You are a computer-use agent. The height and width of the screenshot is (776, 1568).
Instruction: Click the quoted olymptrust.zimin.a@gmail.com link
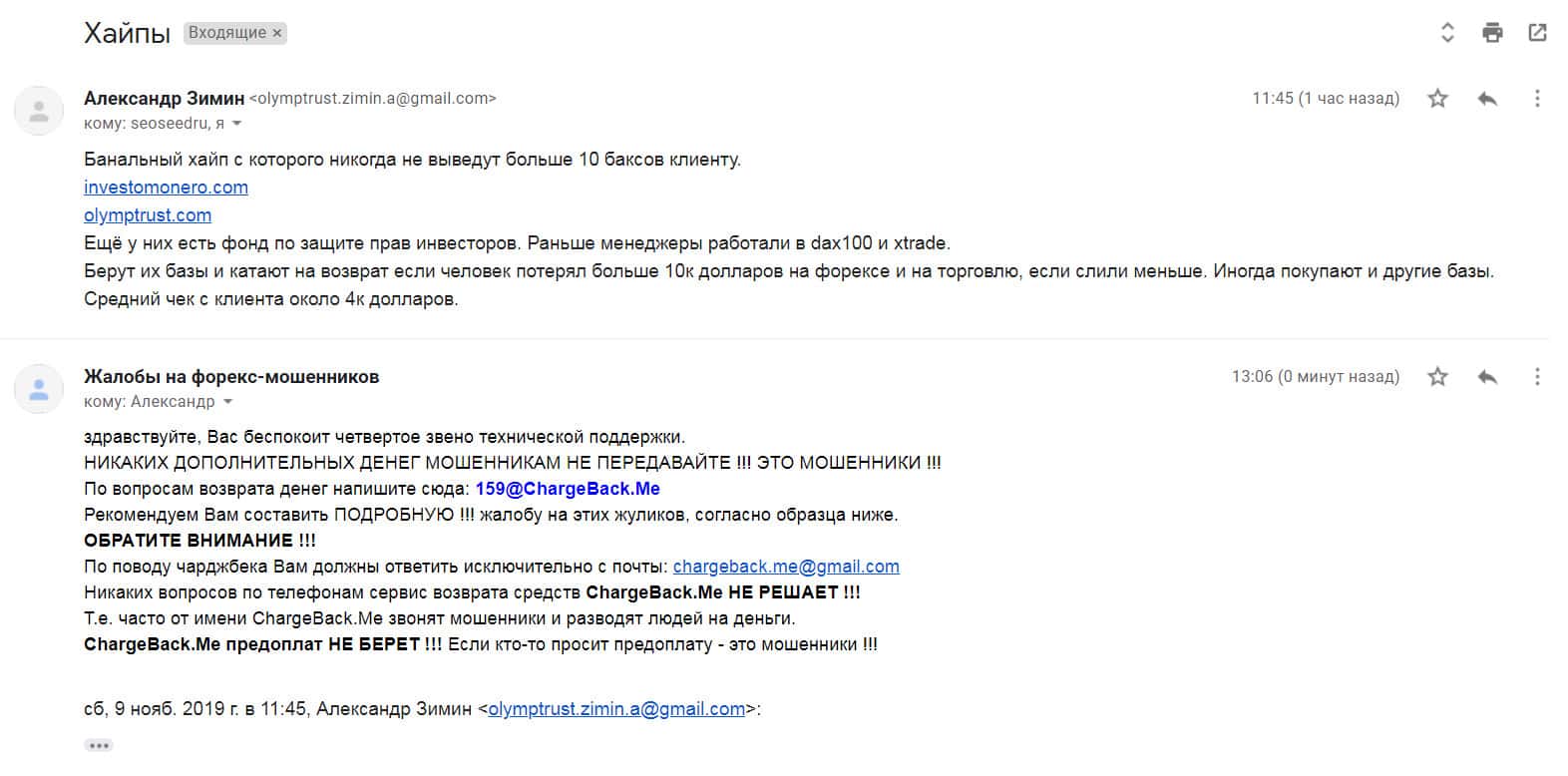pos(616,709)
